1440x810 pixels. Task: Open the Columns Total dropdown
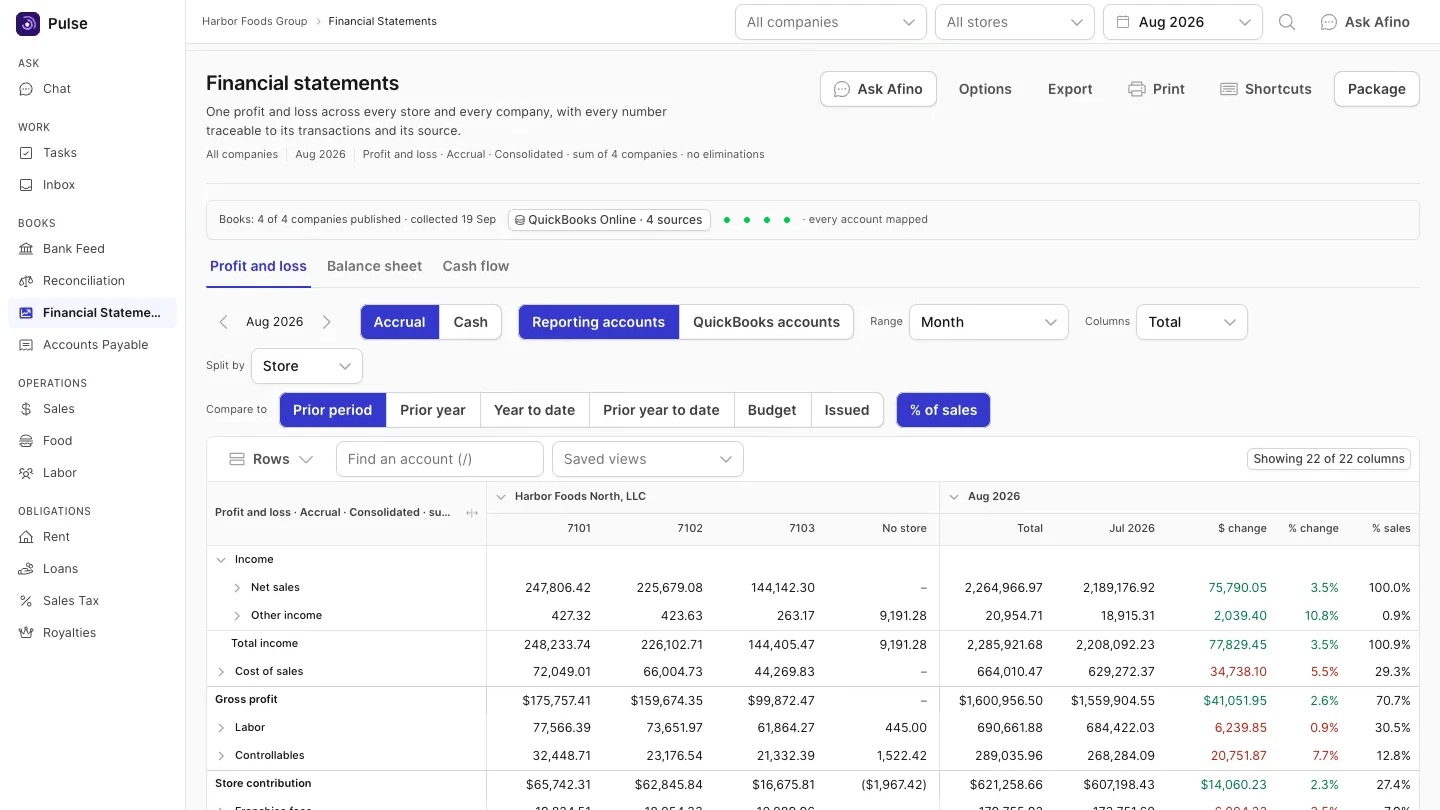click(1192, 322)
